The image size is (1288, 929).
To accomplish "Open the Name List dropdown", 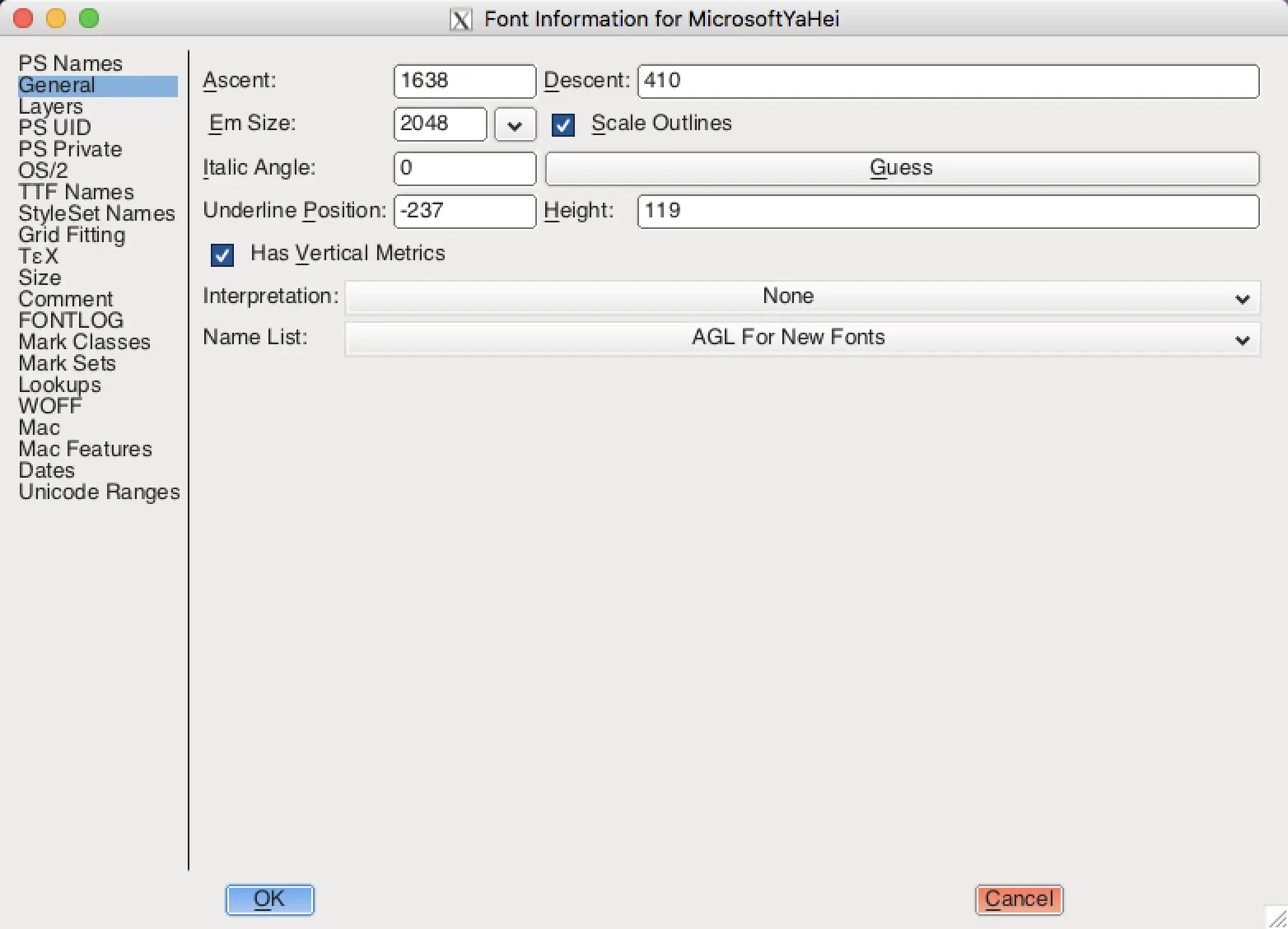I will click(802, 338).
